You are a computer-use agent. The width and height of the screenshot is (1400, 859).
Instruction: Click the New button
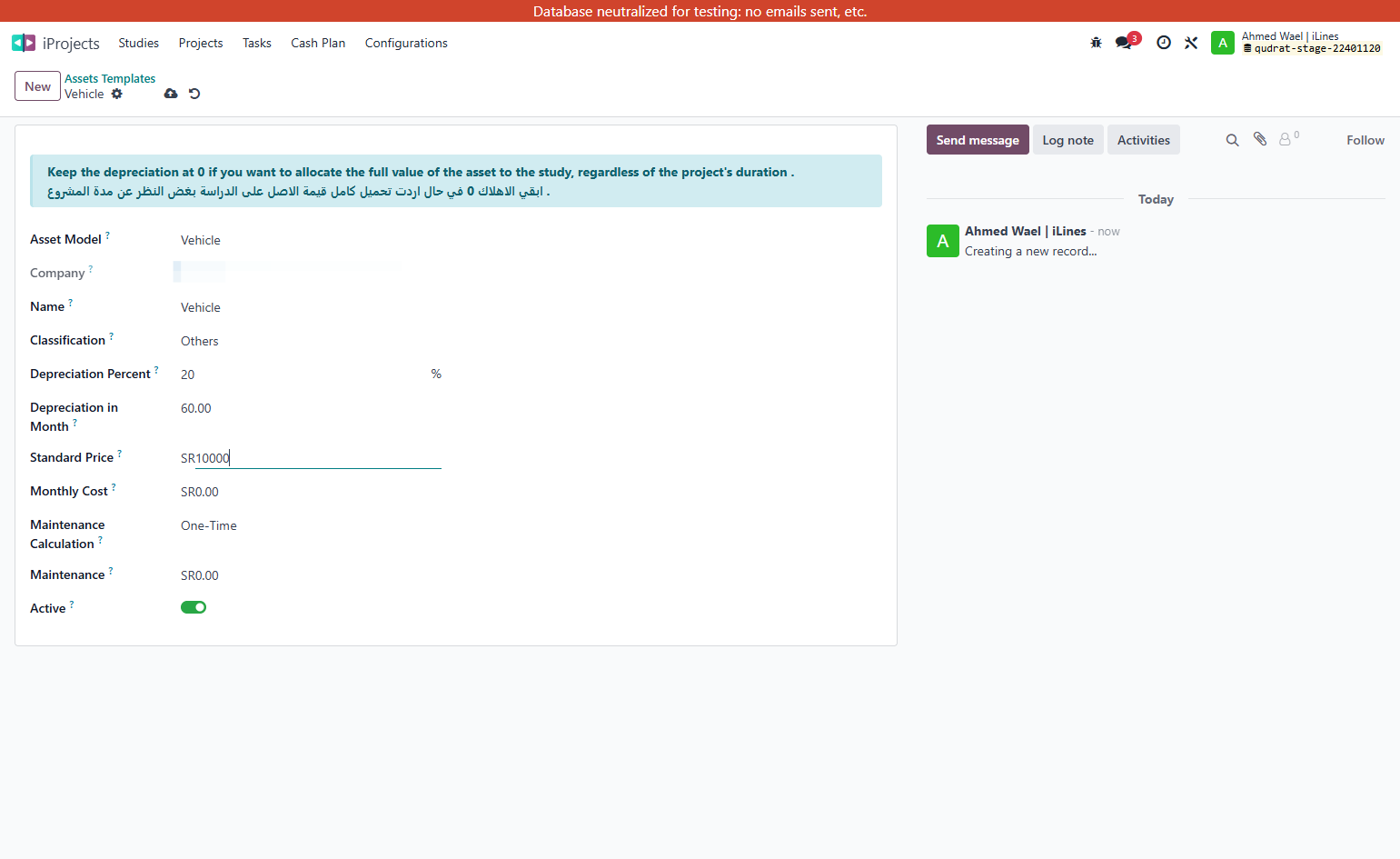point(37,86)
